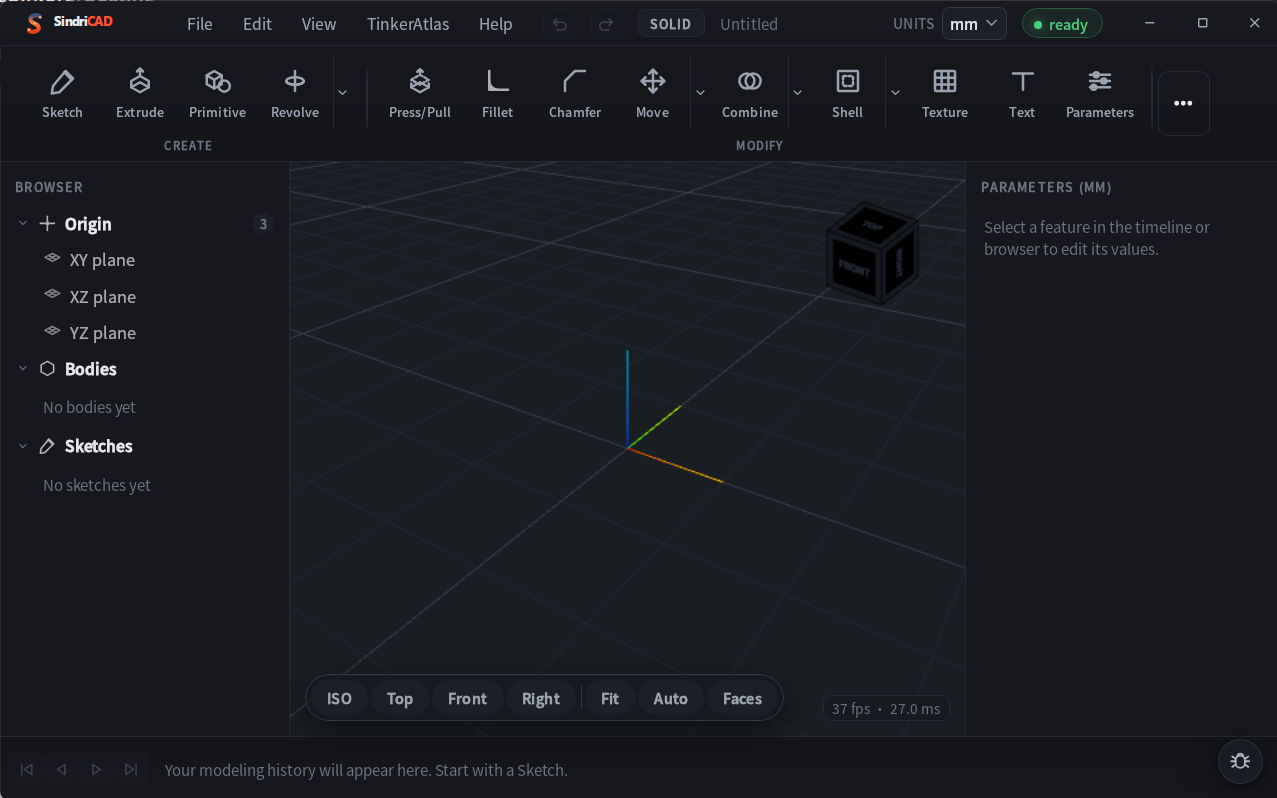
Task: Open the TinkerAtlas menu
Action: [408, 24]
